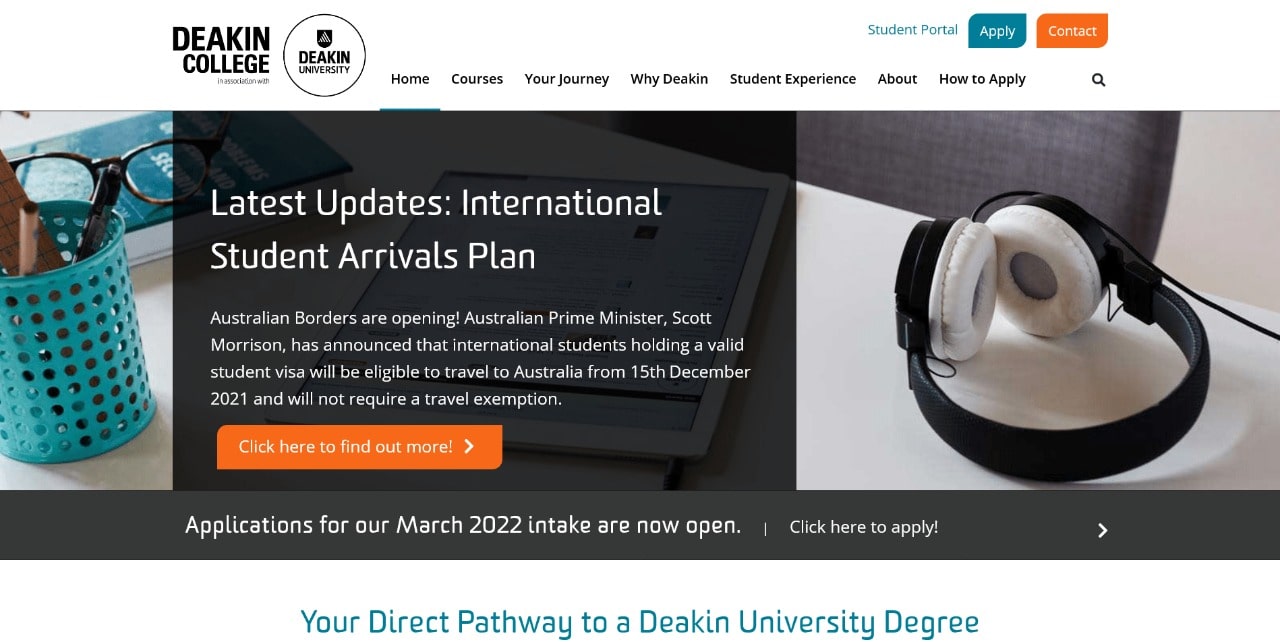The width and height of the screenshot is (1280, 642).
Task: Click 'Click here to apply!' link
Action: point(864,527)
